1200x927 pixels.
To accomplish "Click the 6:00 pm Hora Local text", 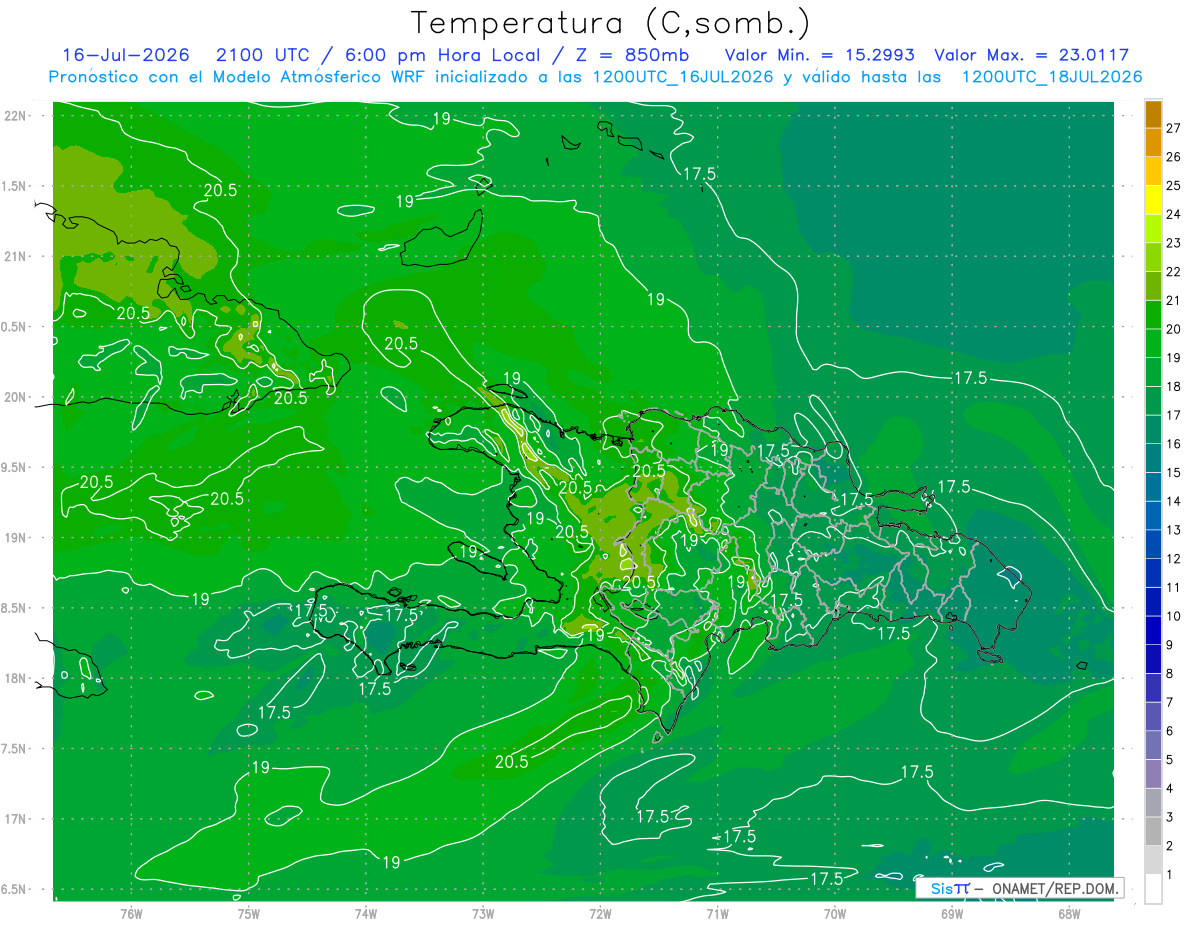I will click(x=444, y=55).
